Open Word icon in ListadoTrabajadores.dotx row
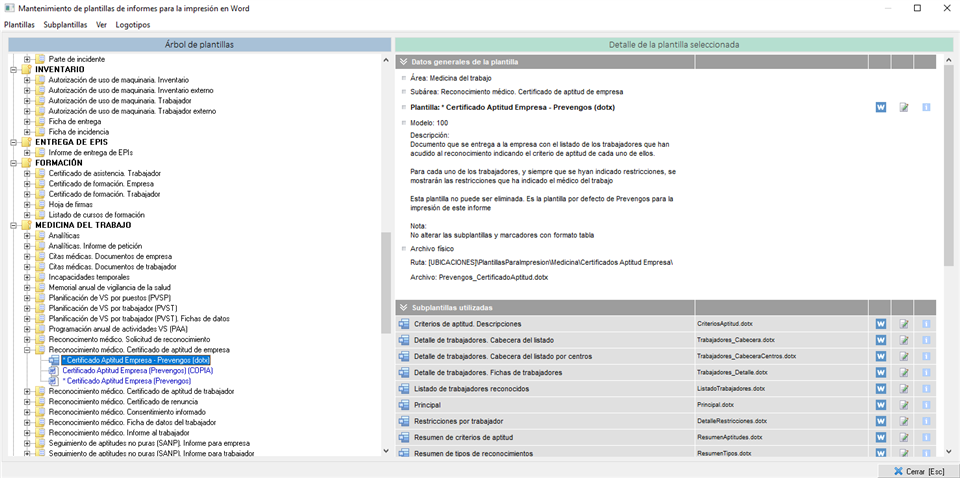This screenshot has height=478, width=960. tap(881, 389)
